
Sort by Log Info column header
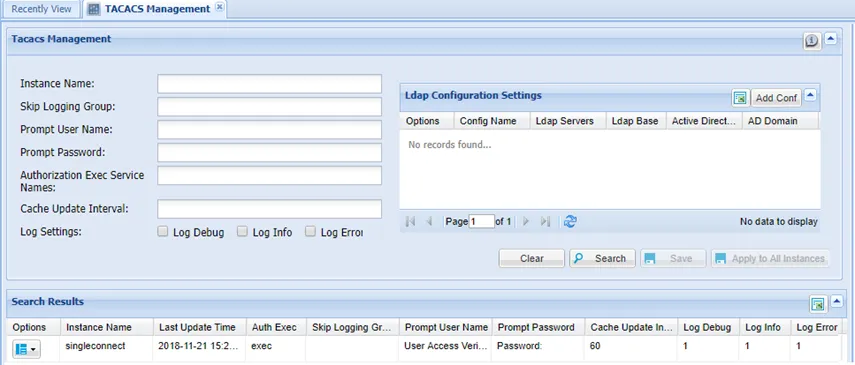[764, 327]
